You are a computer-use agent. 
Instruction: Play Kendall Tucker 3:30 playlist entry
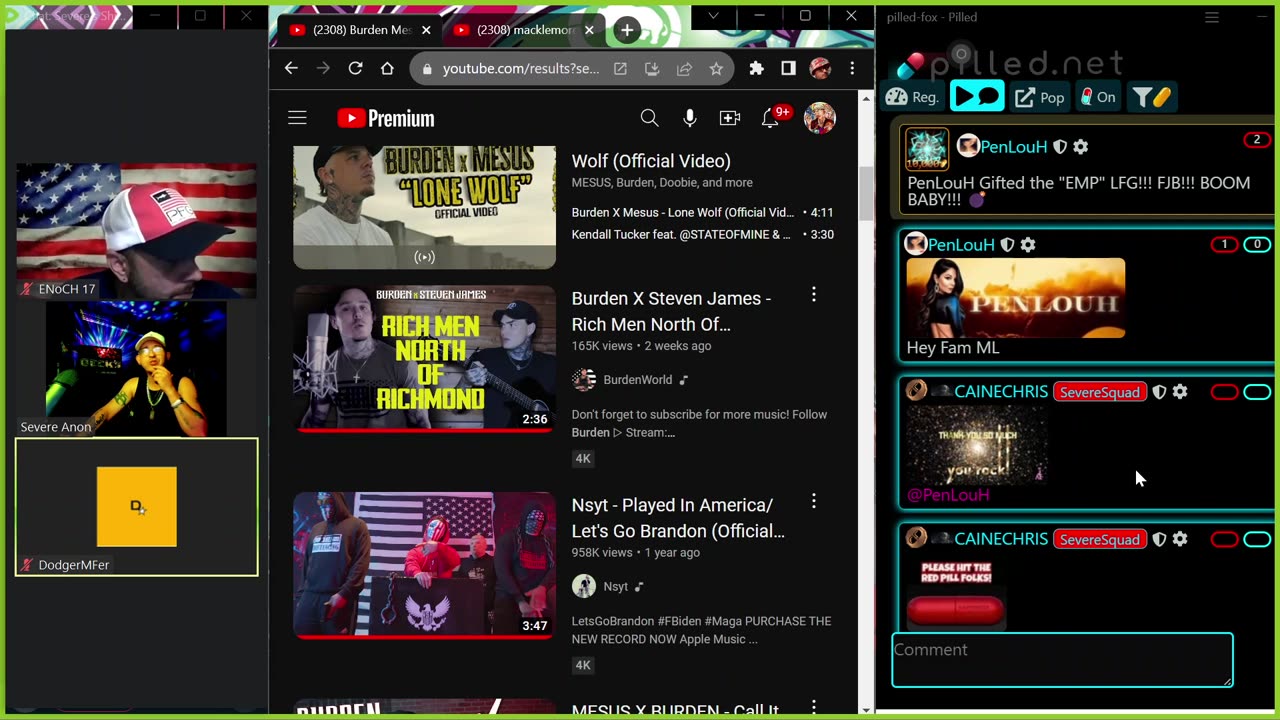[x=702, y=234]
